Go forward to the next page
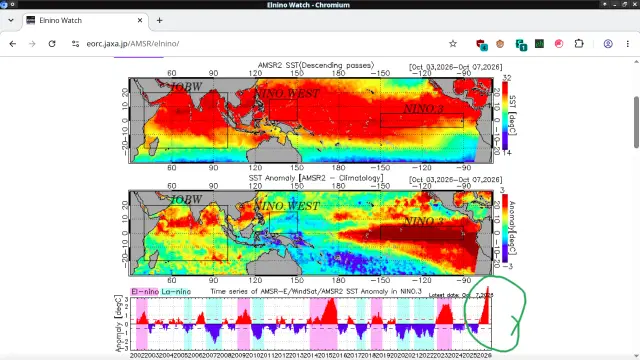This screenshot has width=640, height=360. pyautogui.click(x=32, y=44)
